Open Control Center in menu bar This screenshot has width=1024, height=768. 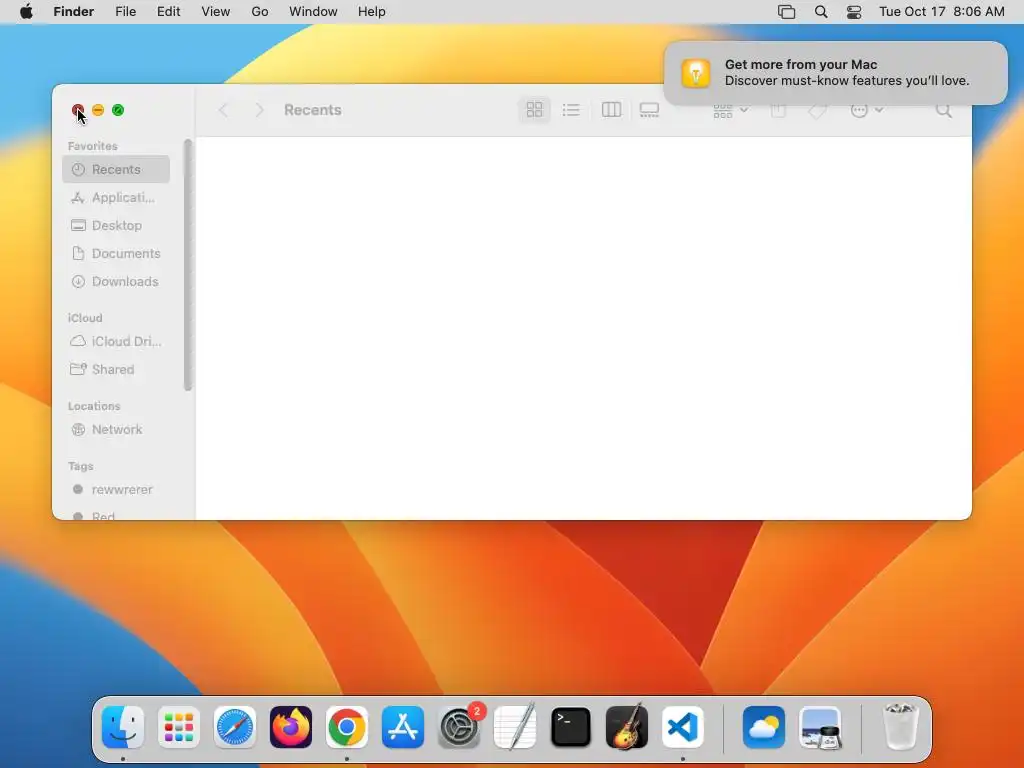(x=854, y=12)
